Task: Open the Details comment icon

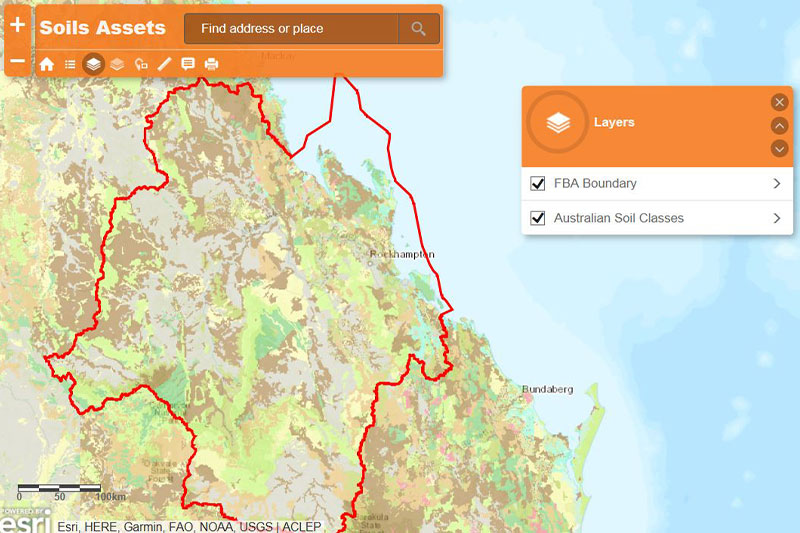Action: pos(188,64)
